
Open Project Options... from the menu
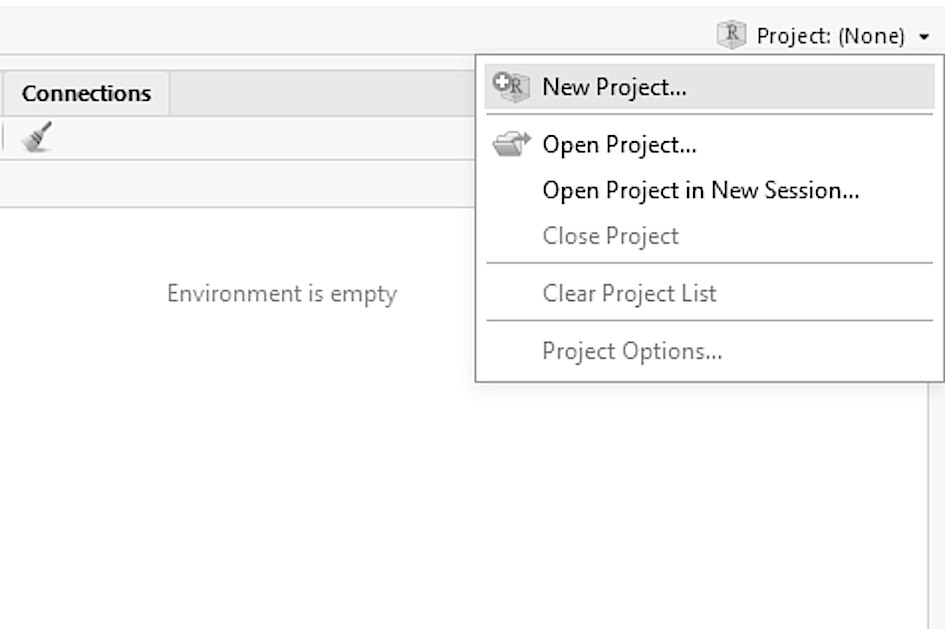pos(632,352)
